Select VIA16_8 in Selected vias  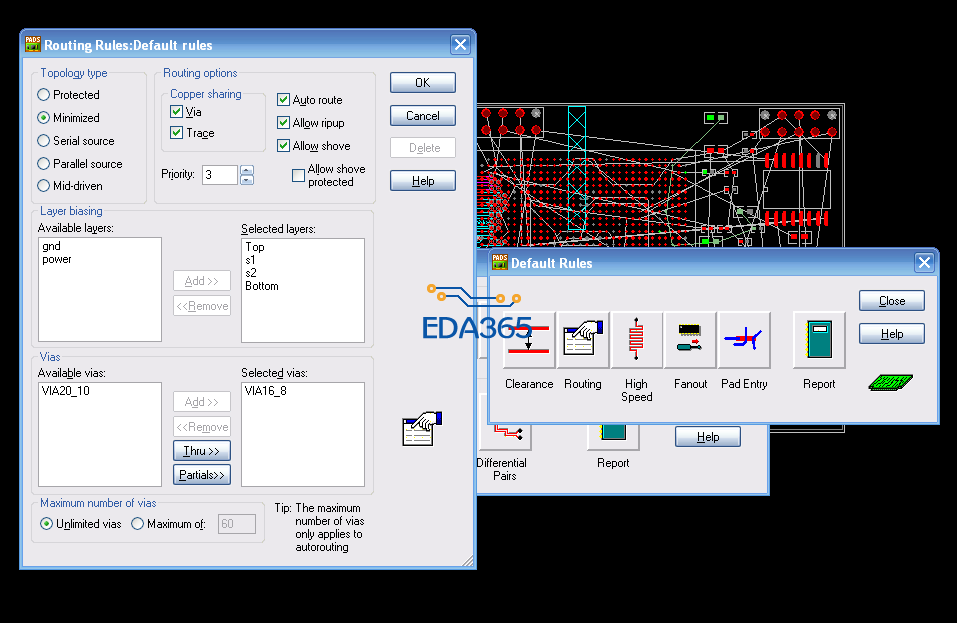pos(265,391)
